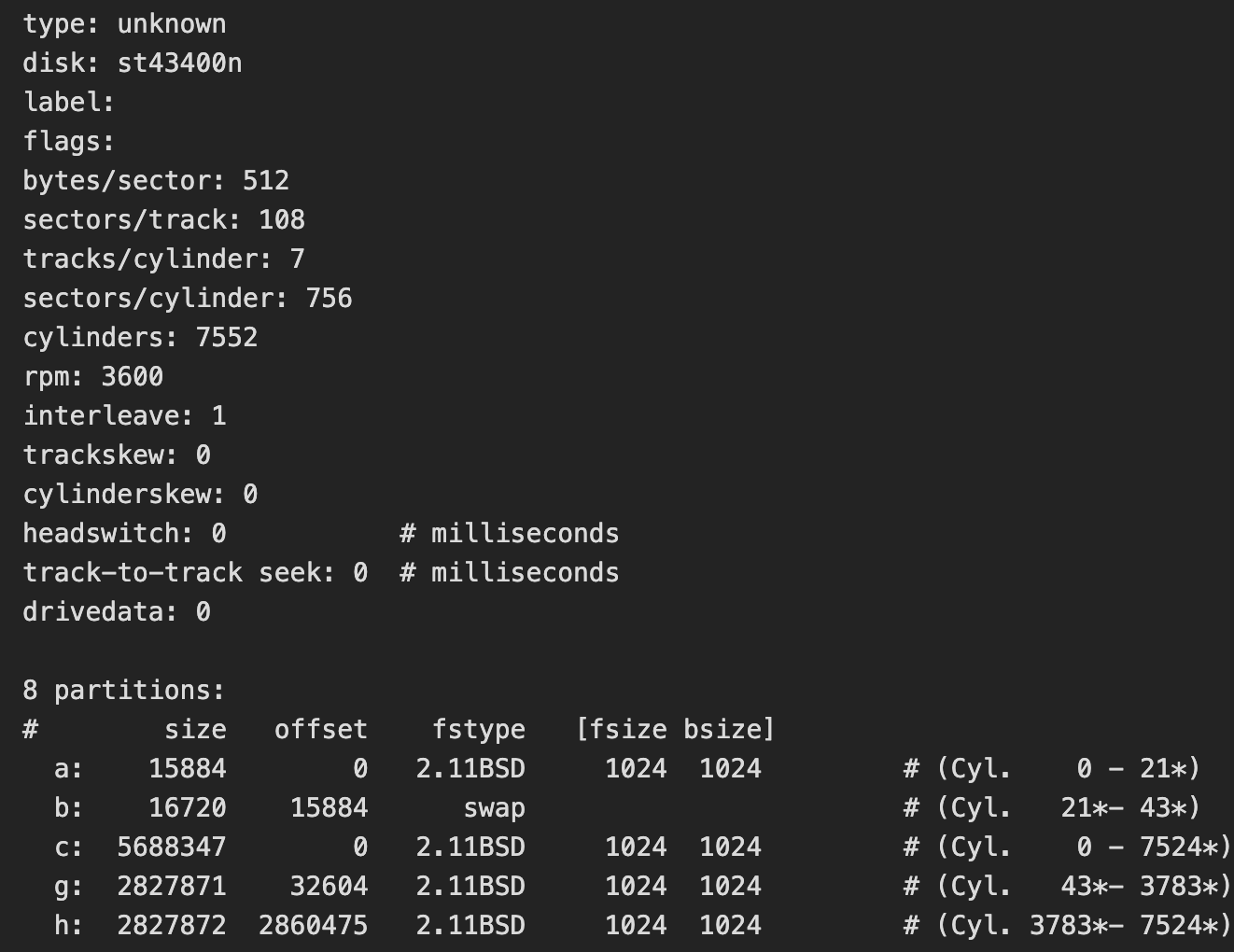
Task: Click partition a size 15884
Action: [188, 769]
